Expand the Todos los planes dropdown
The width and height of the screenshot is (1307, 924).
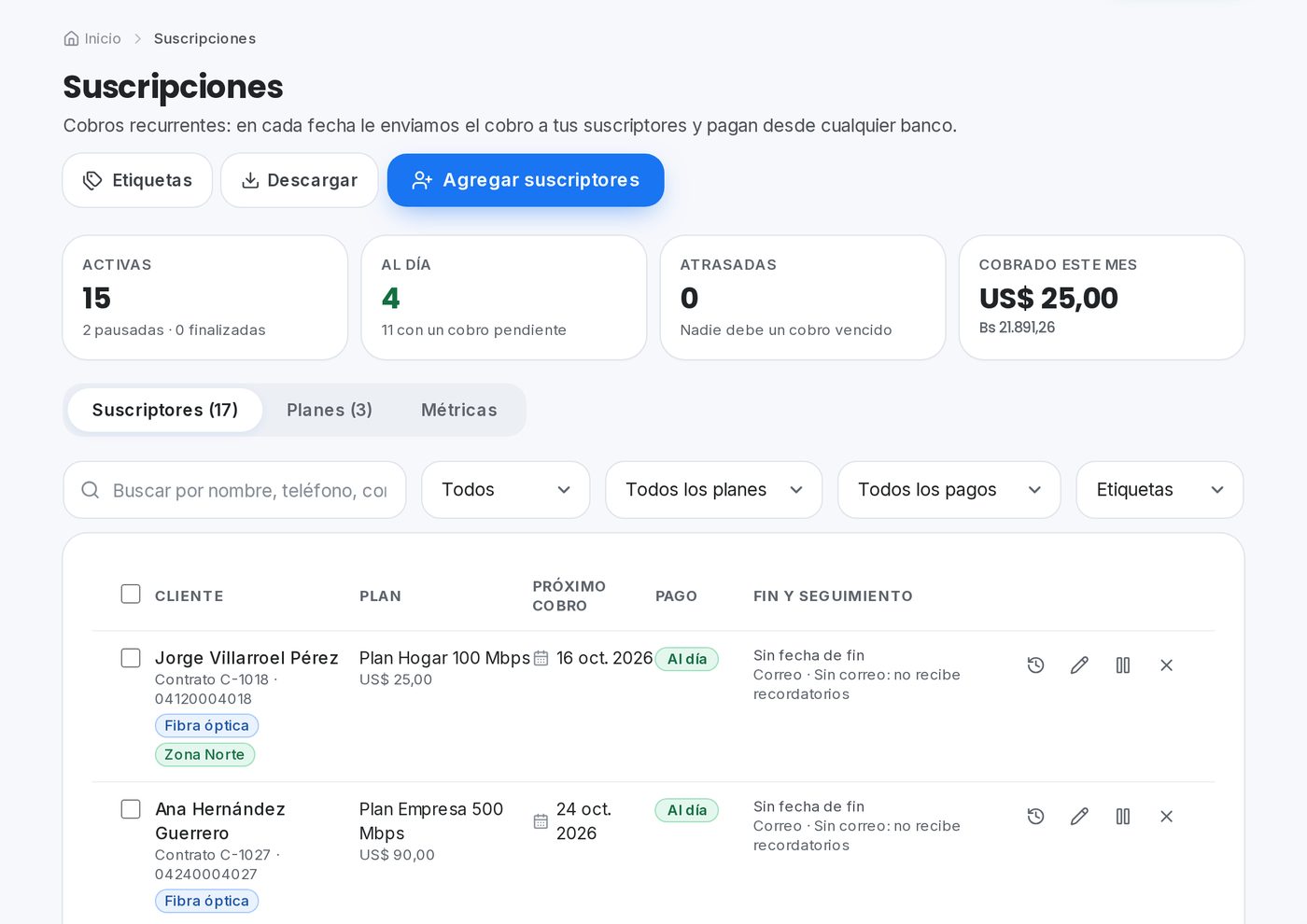point(714,490)
